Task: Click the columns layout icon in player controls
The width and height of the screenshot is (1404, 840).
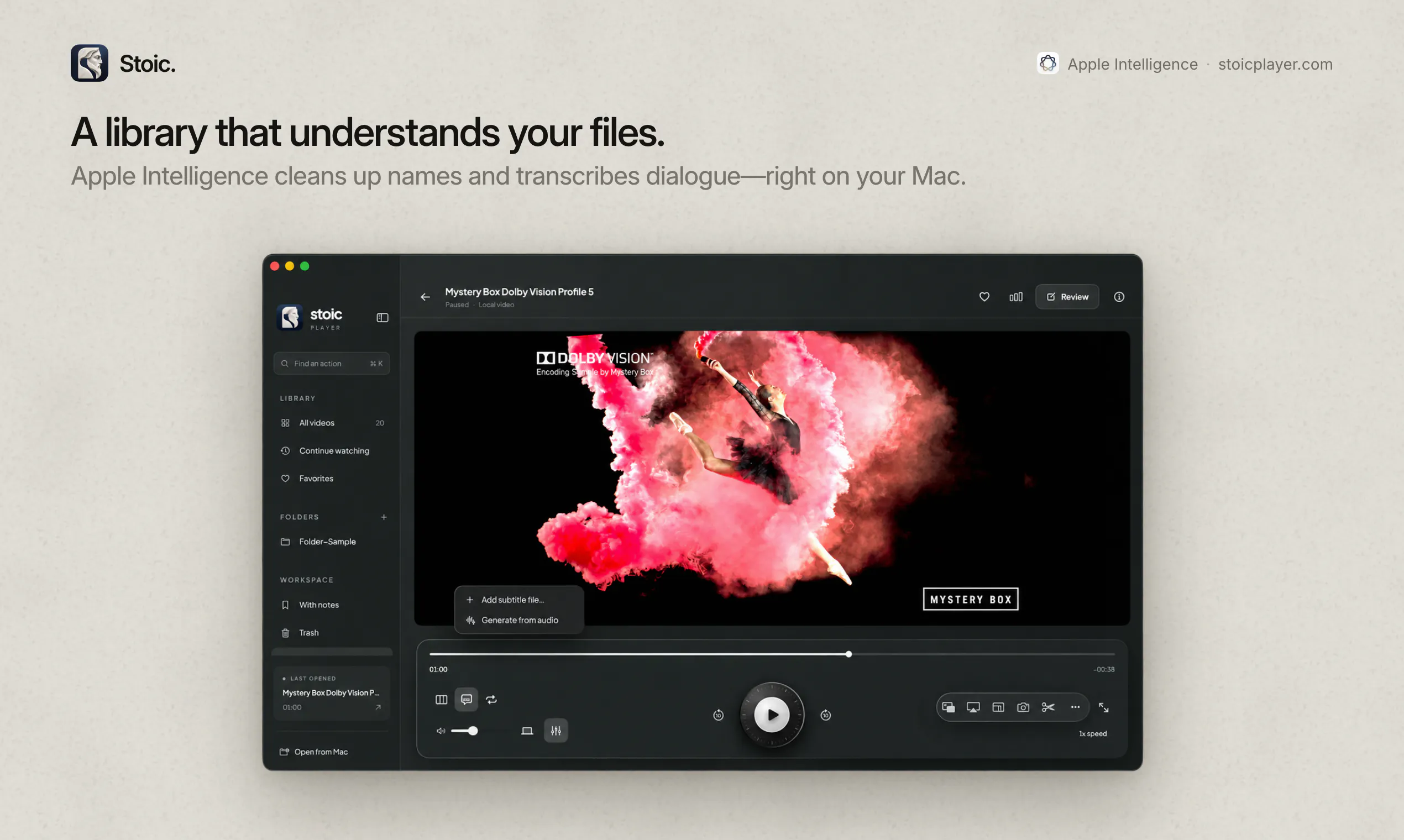Action: pyautogui.click(x=442, y=700)
